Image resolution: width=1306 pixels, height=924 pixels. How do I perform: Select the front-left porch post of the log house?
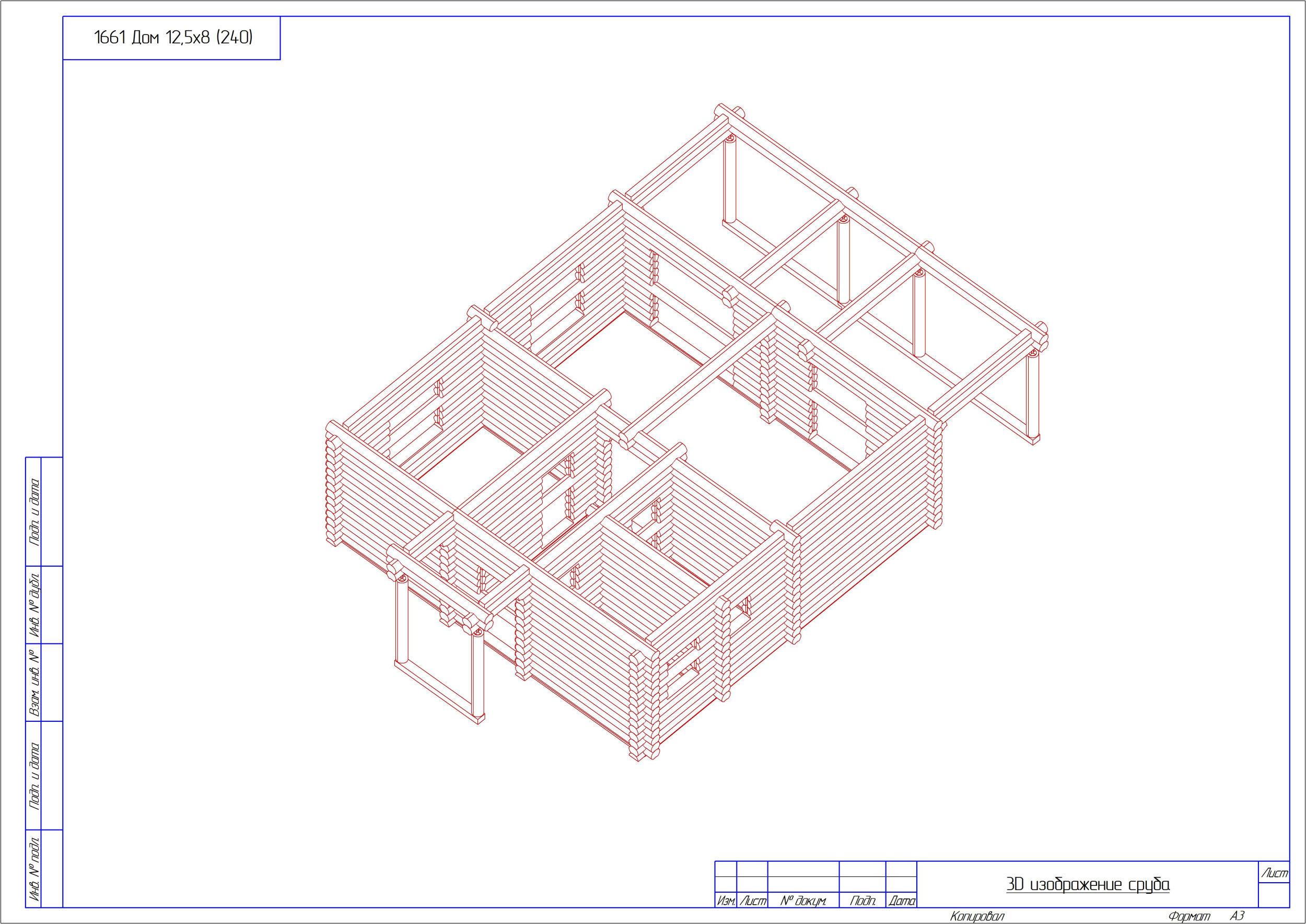[402, 620]
